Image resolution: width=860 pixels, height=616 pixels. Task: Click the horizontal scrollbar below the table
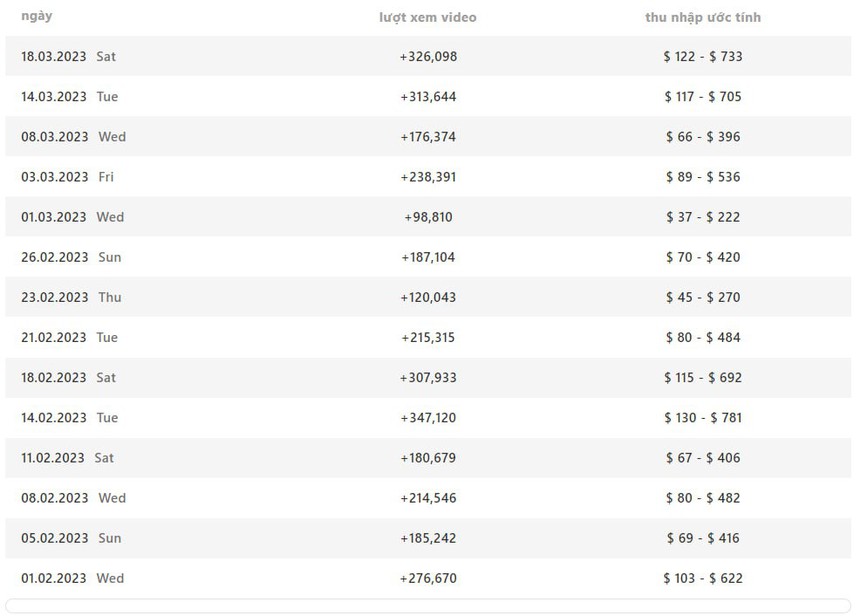point(428,605)
